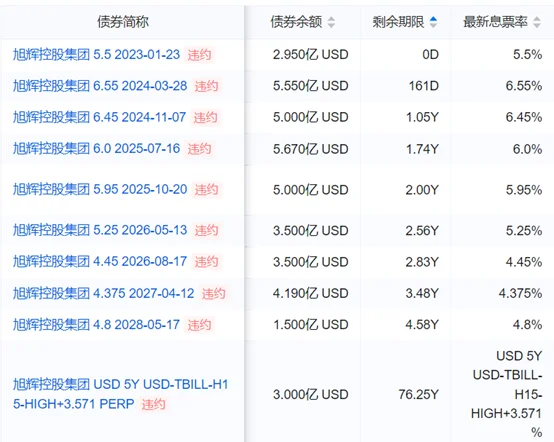Open the USD-TBILL PERP perpetual bond link
This screenshot has width=554, height=442.
[x=120, y=394]
